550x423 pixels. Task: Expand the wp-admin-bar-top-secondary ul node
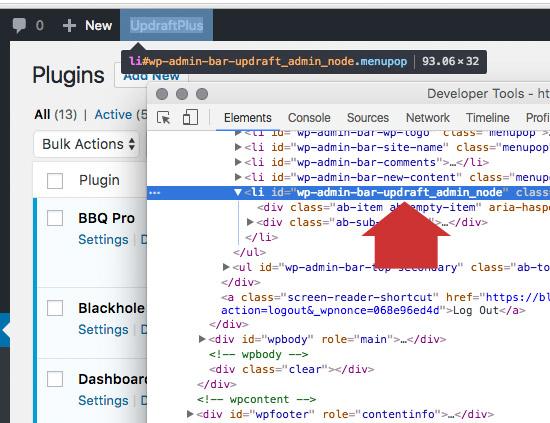[x=226, y=267]
